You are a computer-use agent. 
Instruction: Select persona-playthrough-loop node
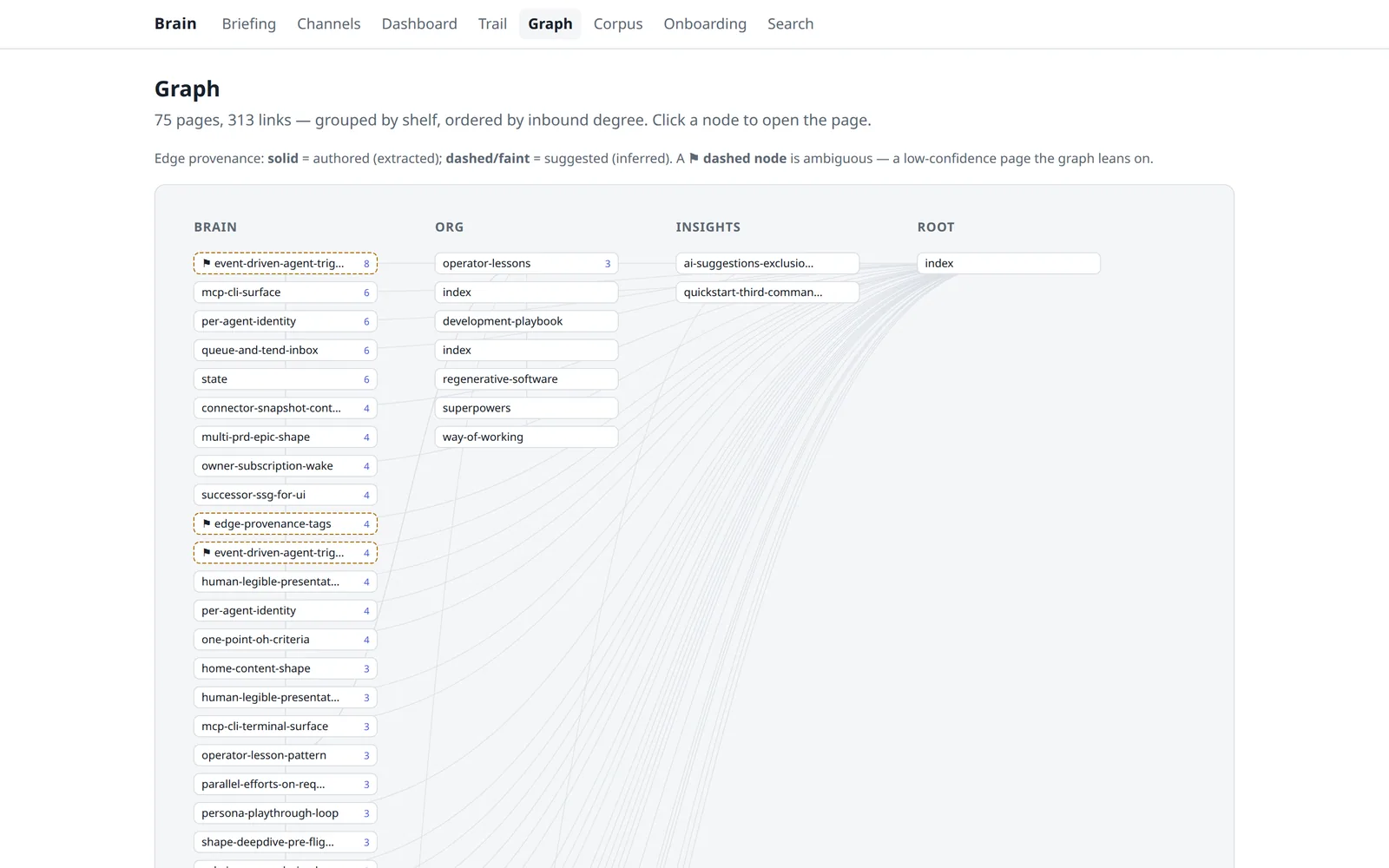286,813
